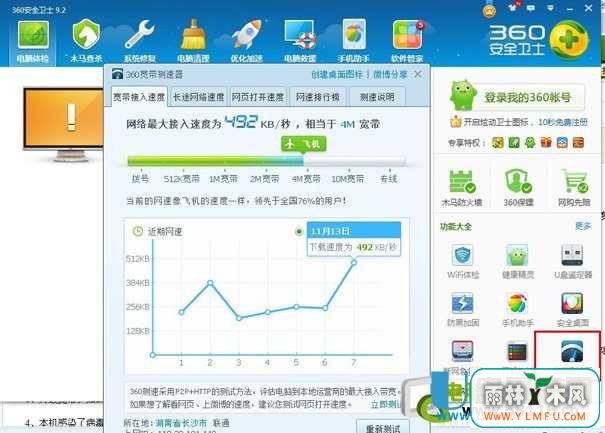
Task: Click data point 1 on speed chart
Action: pos(182,312)
